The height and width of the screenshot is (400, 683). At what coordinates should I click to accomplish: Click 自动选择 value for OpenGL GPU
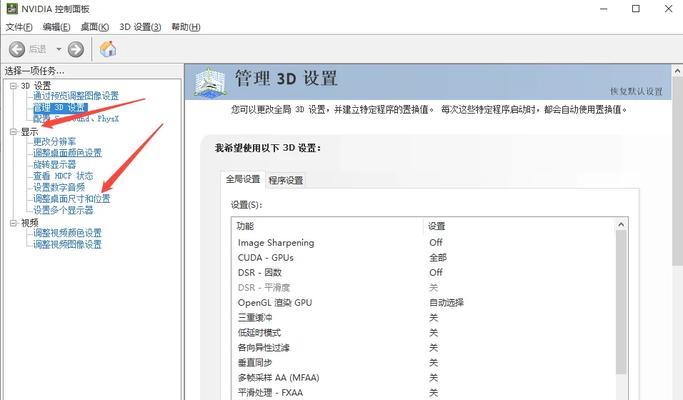point(446,303)
